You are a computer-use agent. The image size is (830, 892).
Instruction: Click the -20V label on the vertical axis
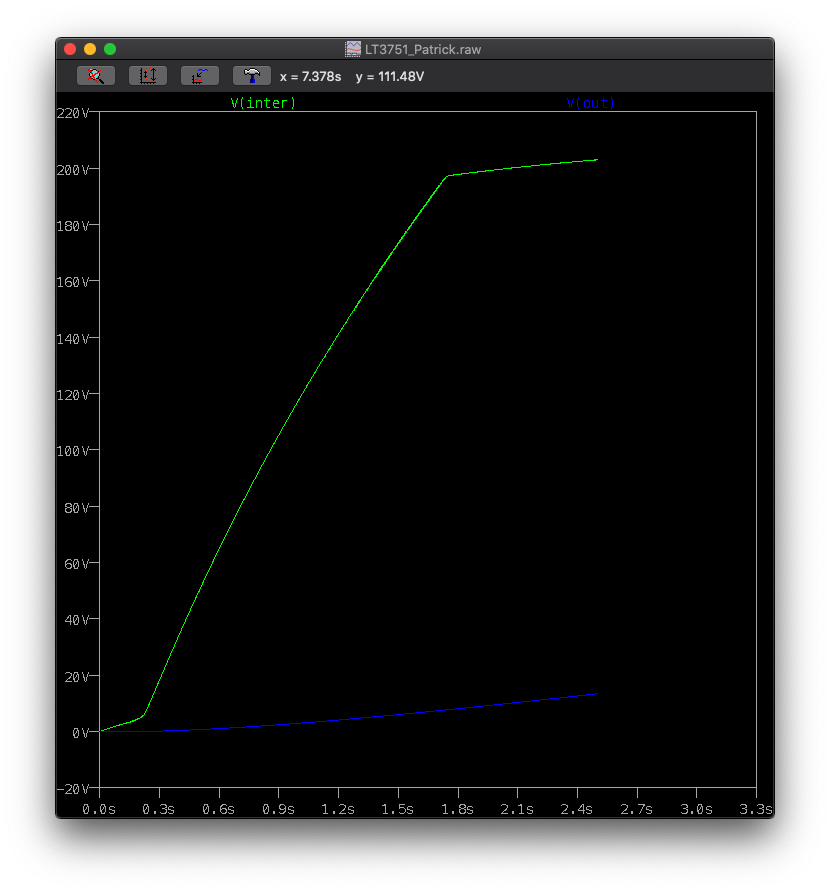tap(73, 789)
